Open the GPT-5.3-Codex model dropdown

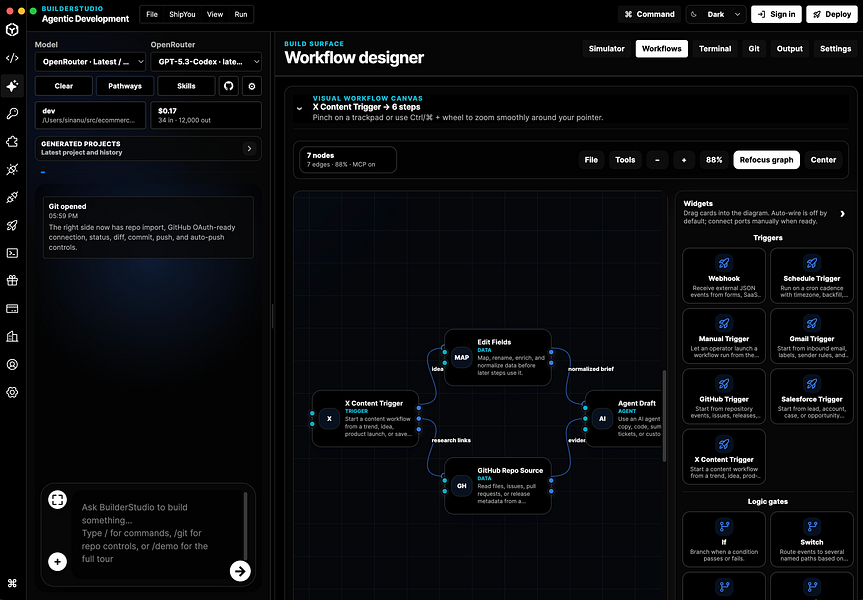click(206, 62)
